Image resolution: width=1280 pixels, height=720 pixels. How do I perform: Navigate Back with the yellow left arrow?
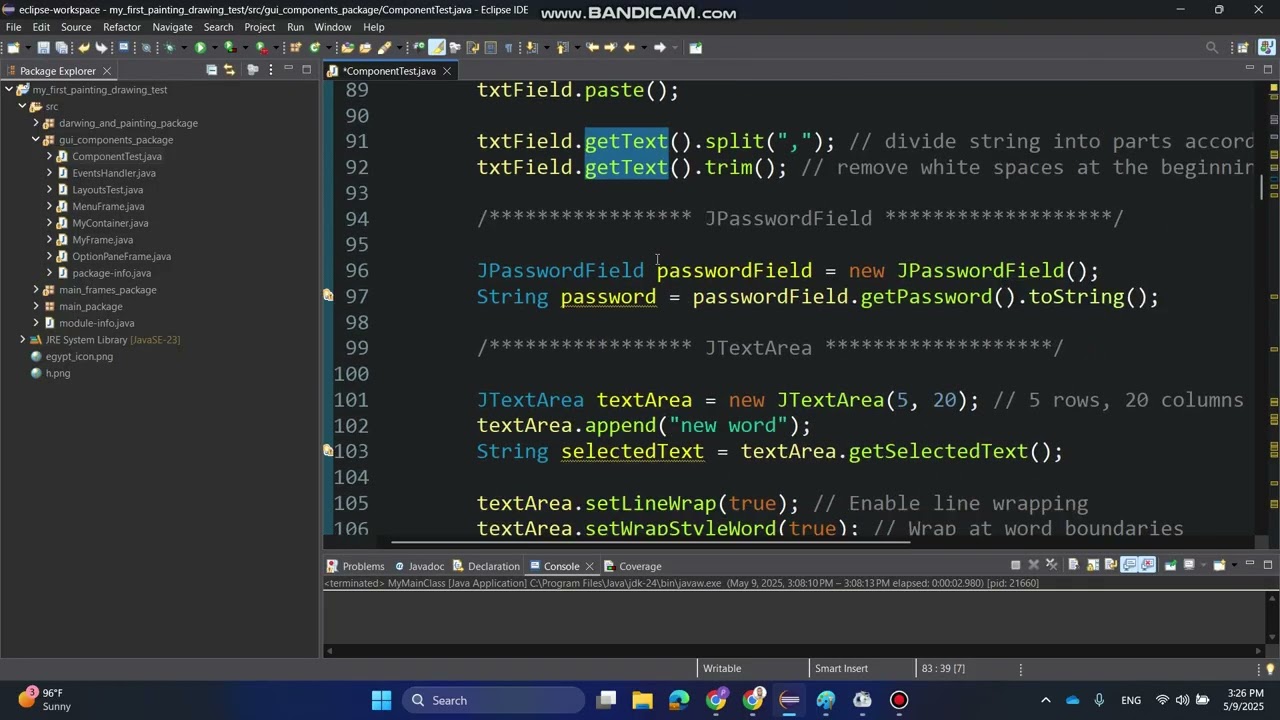point(630,47)
